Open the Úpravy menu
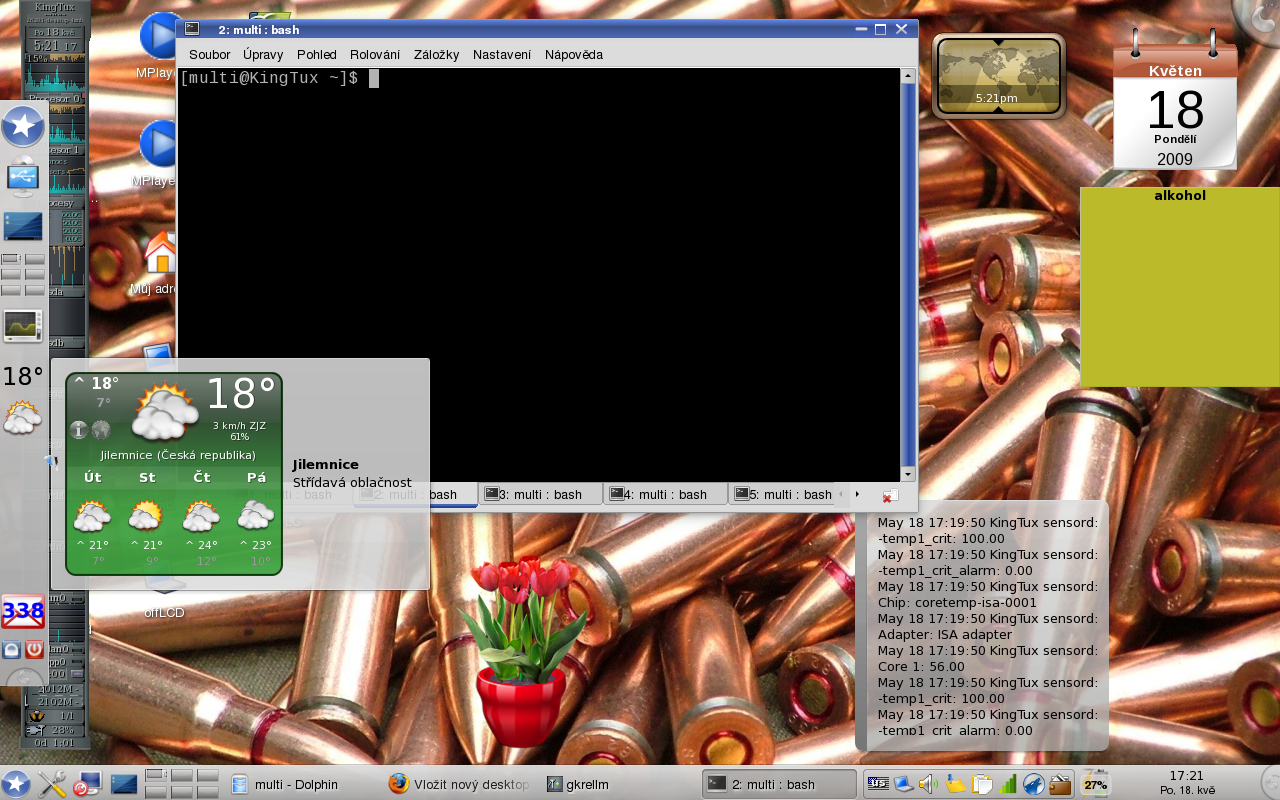Viewport: 1280px width, 800px height. 263,55
